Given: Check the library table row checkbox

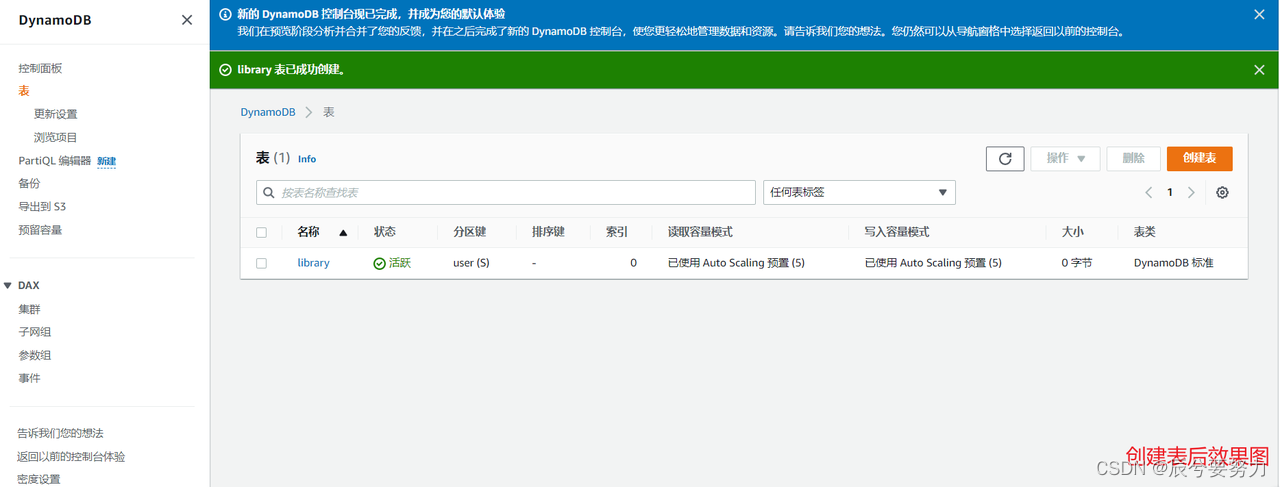Looking at the screenshot, I should 262,263.
